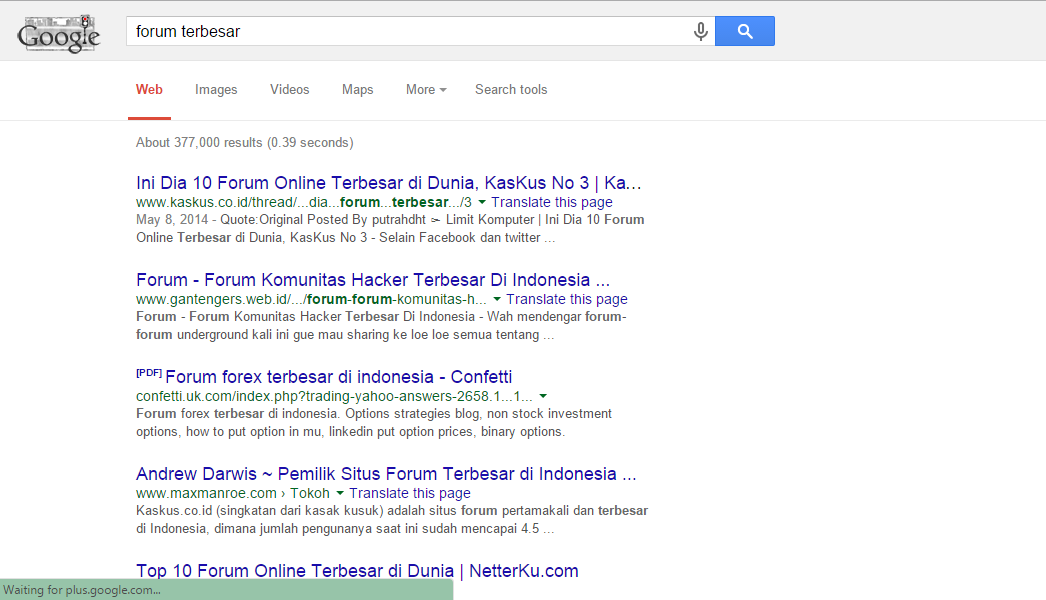Click the blue magnifier search button
The image size is (1046, 600).
click(x=744, y=31)
